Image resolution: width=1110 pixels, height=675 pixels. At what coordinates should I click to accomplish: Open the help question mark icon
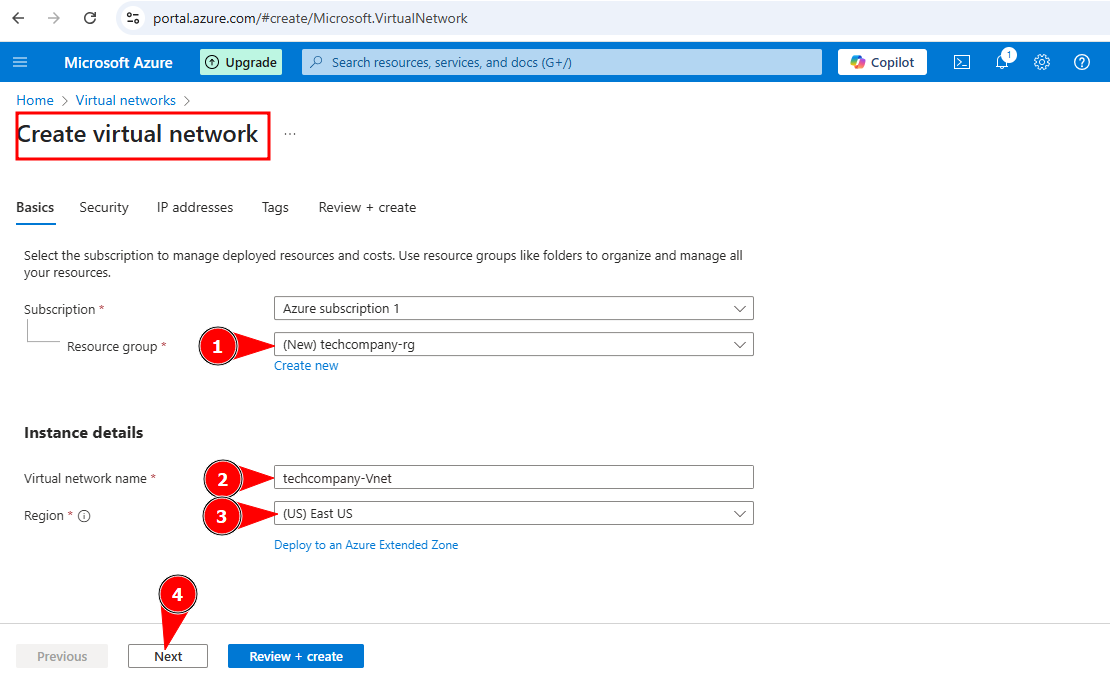pyautogui.click(x=1082, y=62)
